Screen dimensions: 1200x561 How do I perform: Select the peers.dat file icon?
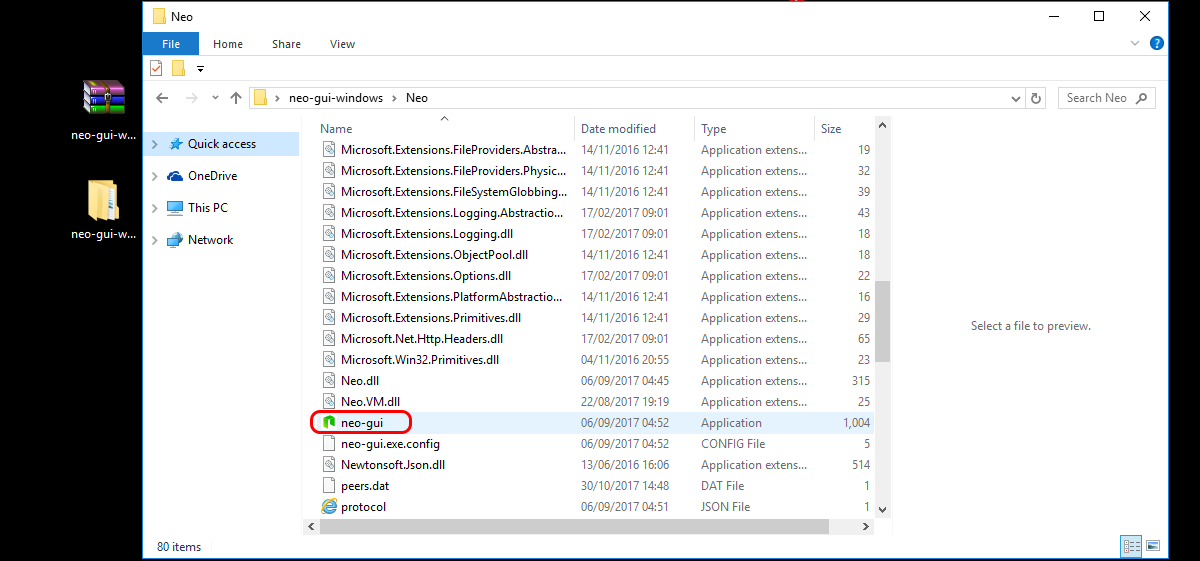329,486
